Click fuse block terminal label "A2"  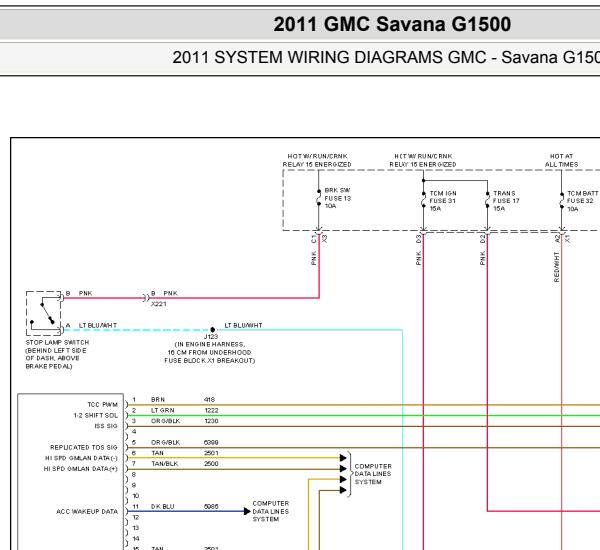tap(557, 239)
